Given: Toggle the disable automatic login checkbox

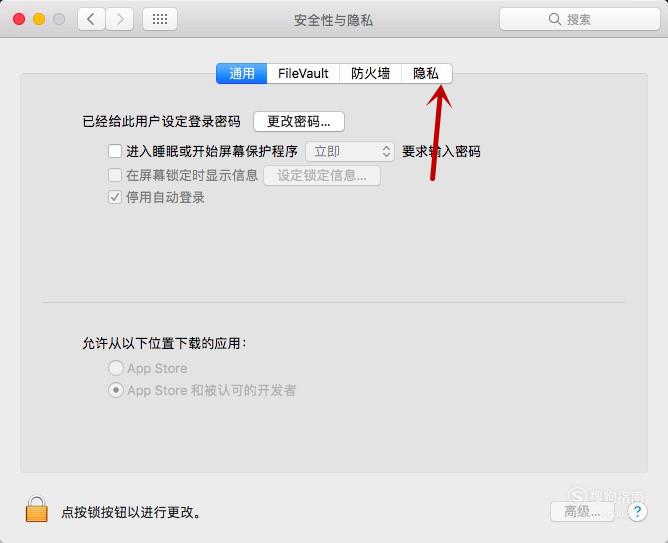Looking at the screenshot, I should point(115,197).
